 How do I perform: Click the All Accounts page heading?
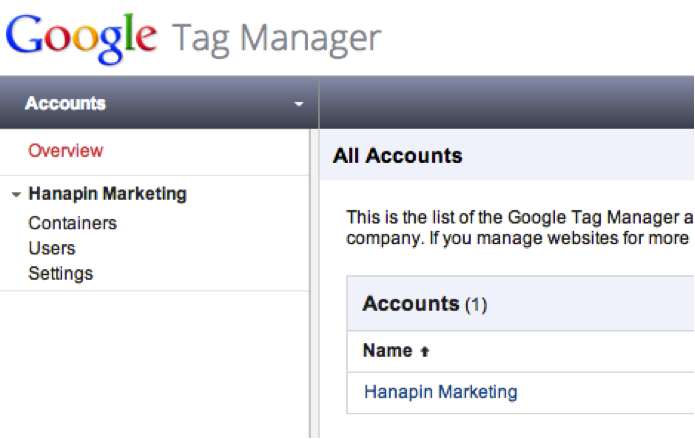click(x=398, y=156)
